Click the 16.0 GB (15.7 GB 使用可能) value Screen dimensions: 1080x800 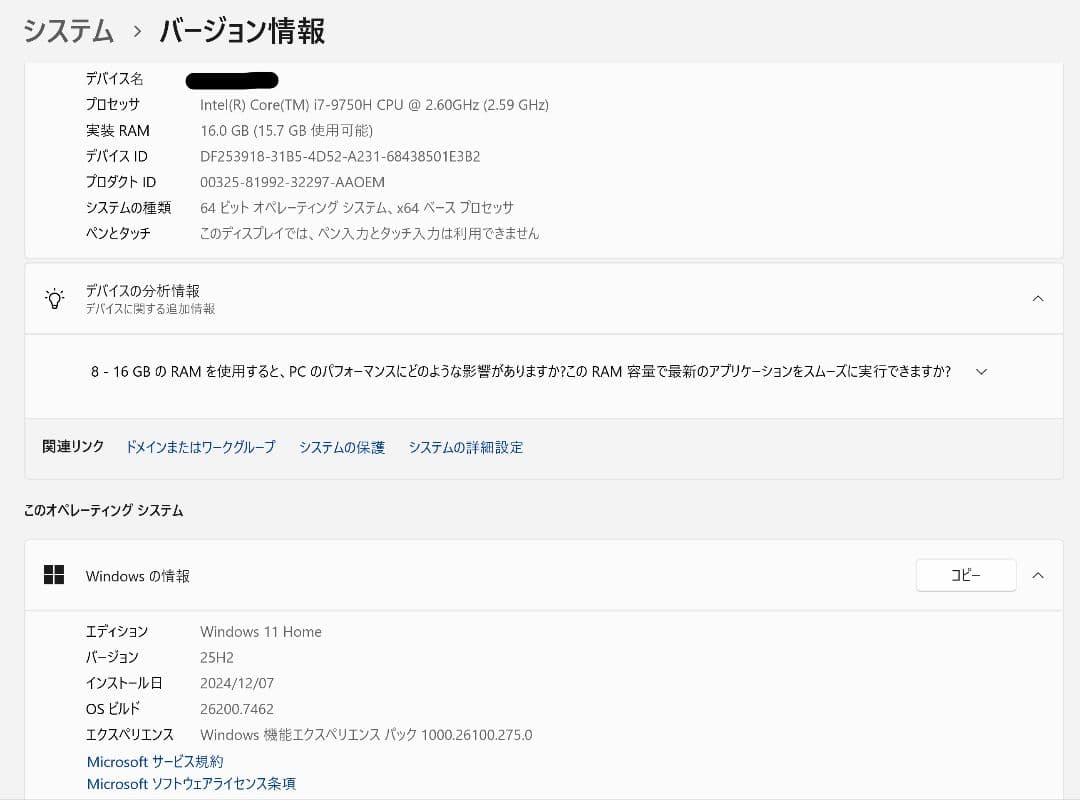pyautogui.click(x=287, y=130)
